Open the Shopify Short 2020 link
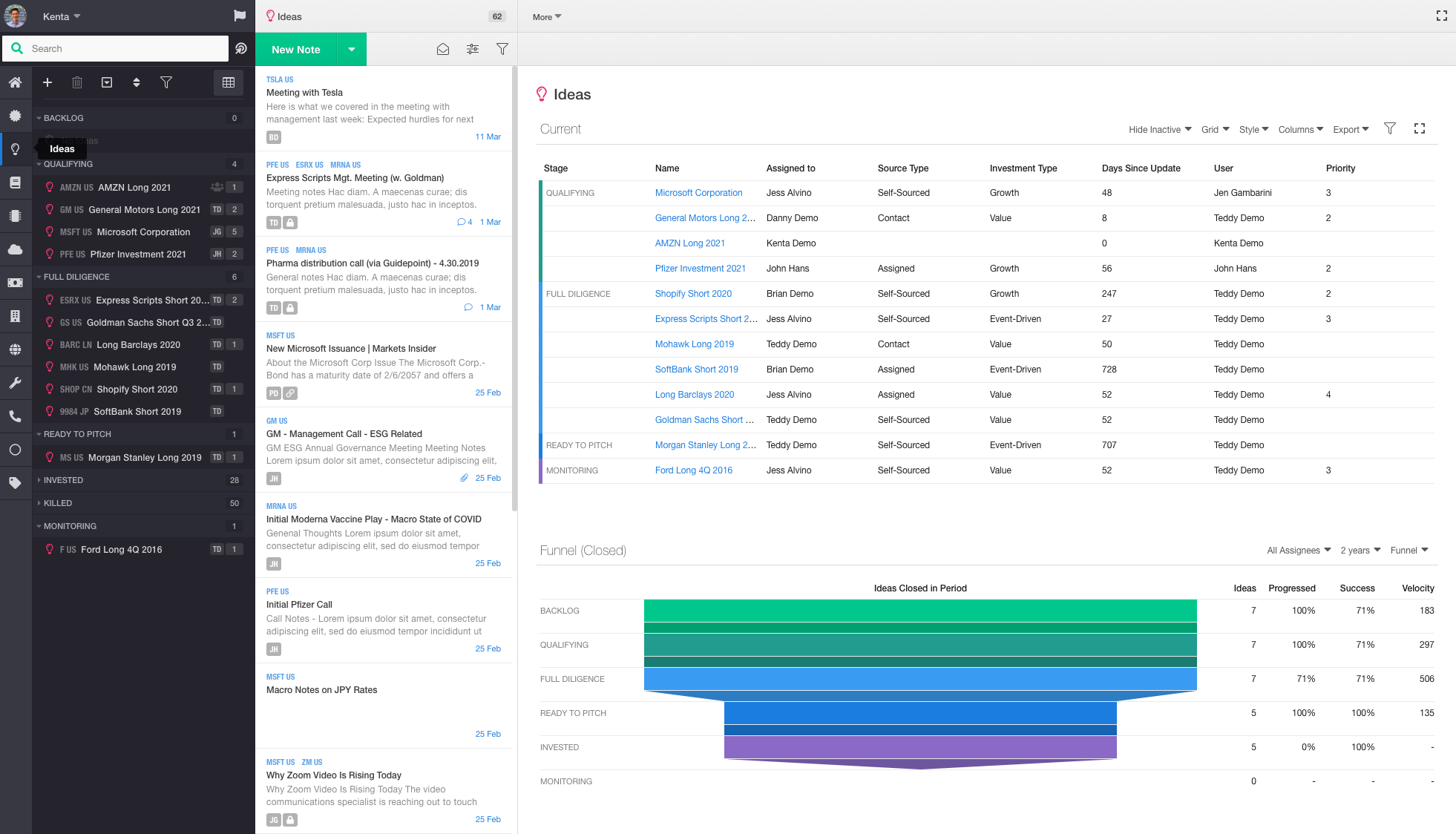 pos(693,294)
